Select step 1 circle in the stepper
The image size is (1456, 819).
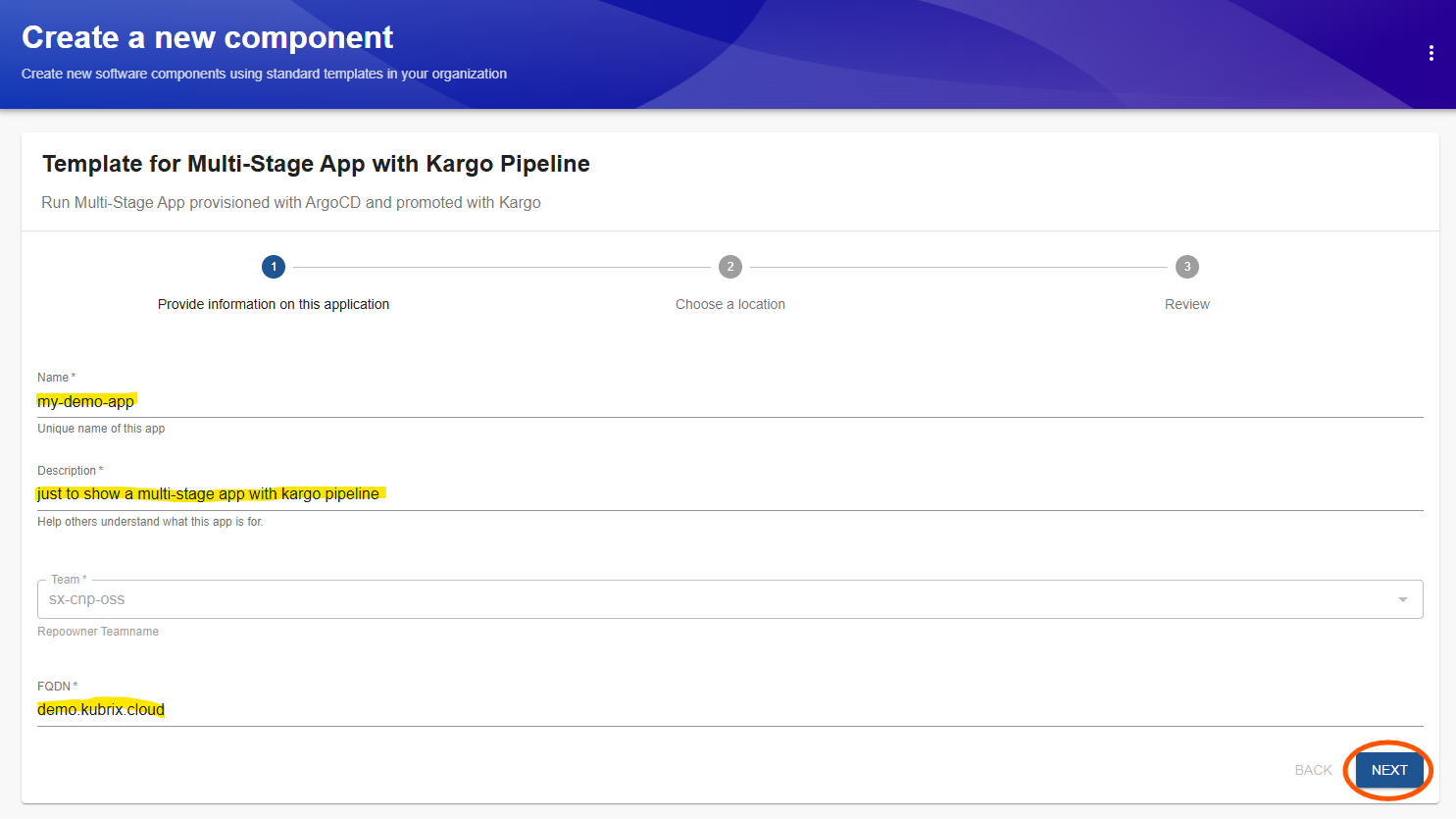coord(274,267)
